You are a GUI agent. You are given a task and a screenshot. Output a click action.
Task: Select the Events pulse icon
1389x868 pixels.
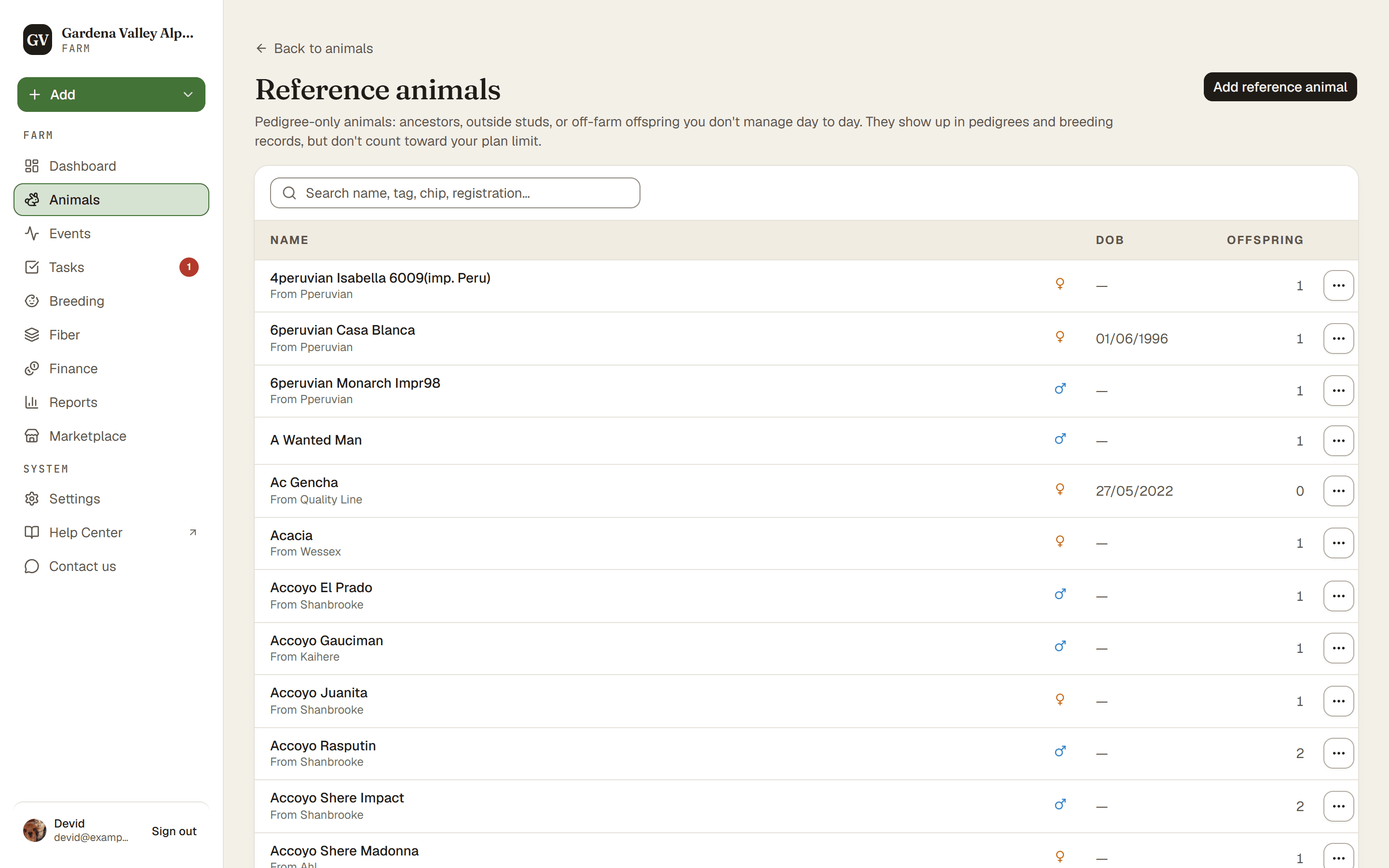pyautogui.click(x=31, y=234)
